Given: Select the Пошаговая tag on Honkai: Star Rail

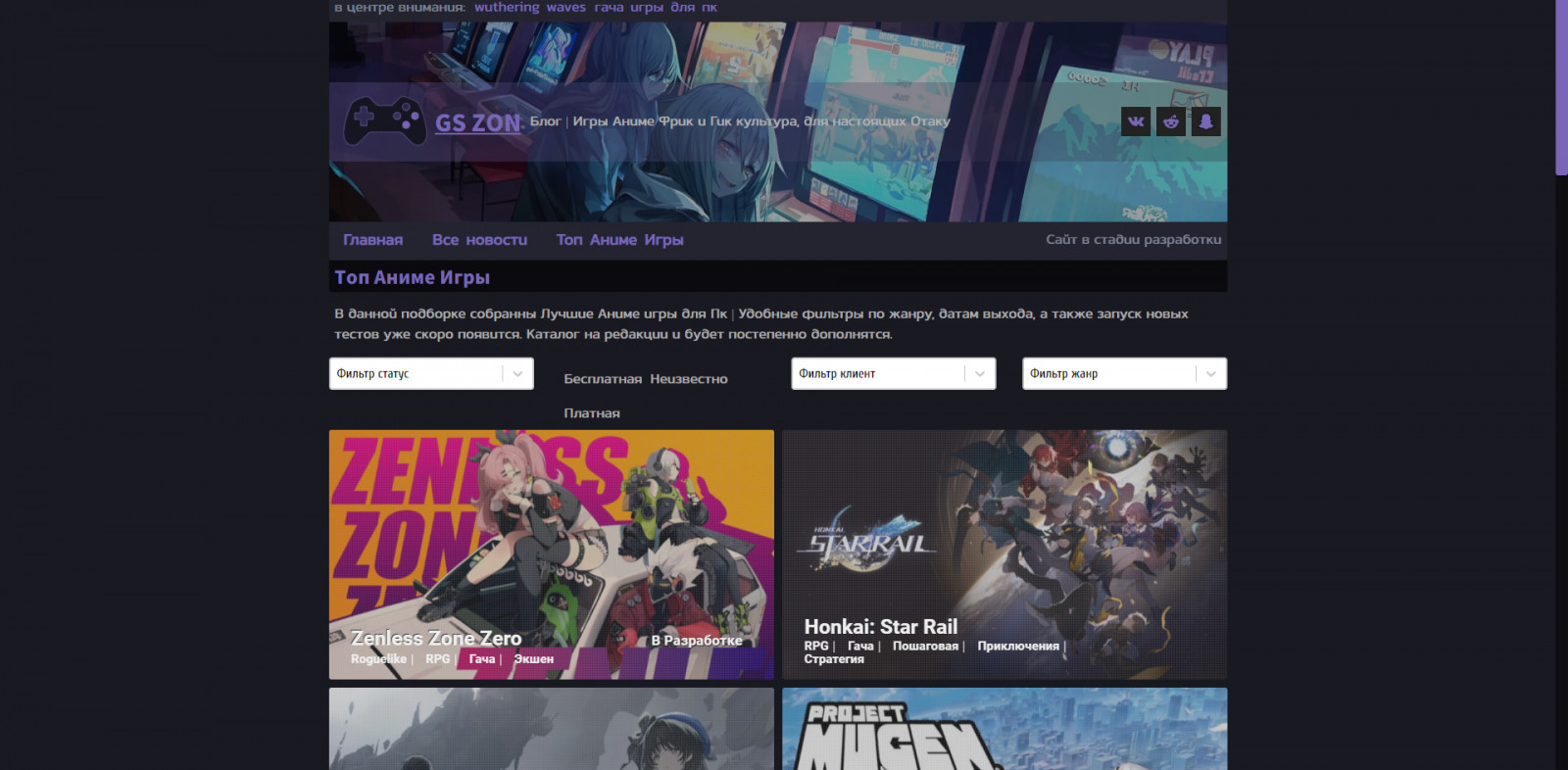Looking at the screenshot, I should click(x=925, y=647).
